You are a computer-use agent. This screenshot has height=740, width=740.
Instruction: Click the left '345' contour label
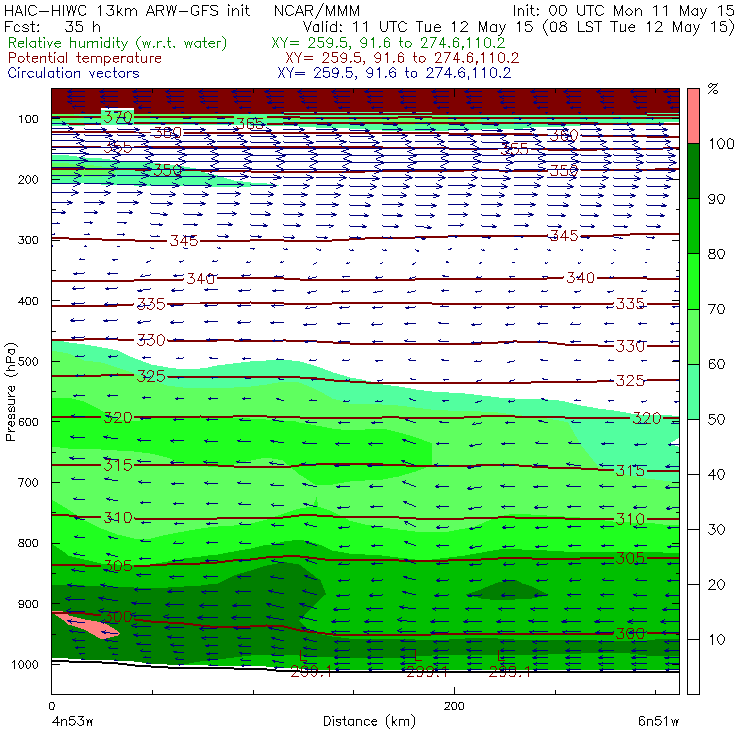point(184,241)
